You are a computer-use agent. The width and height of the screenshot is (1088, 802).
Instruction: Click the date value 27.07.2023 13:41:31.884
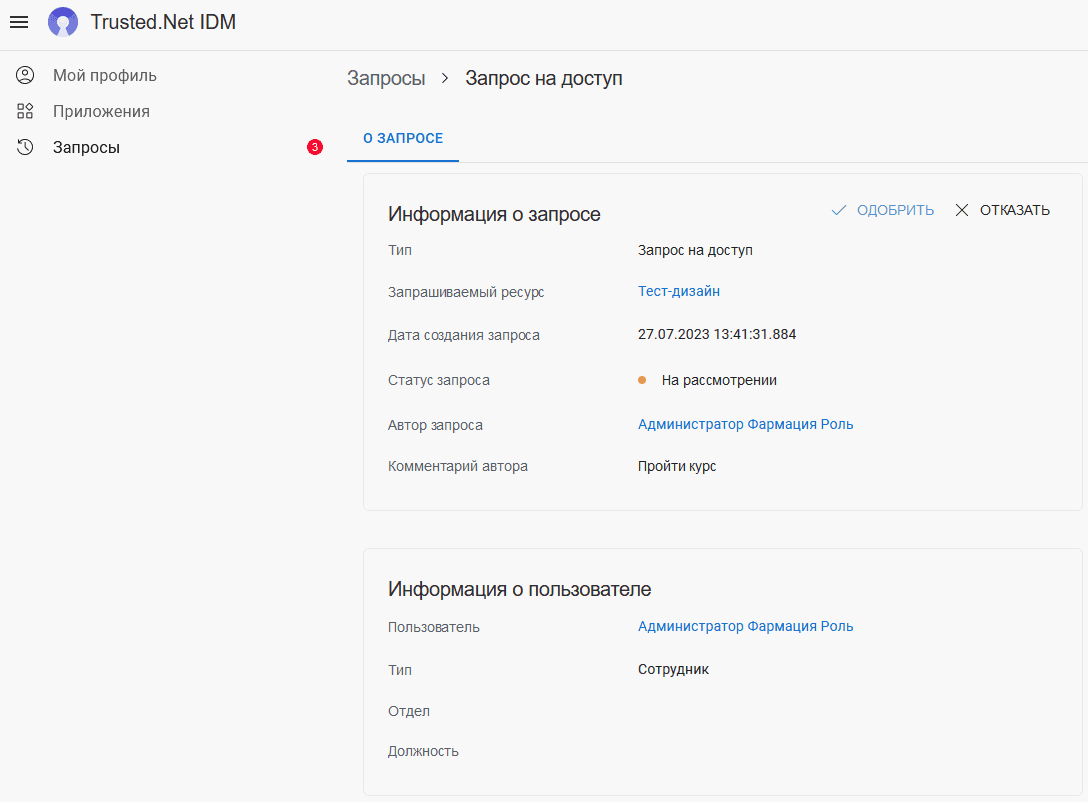717,334
